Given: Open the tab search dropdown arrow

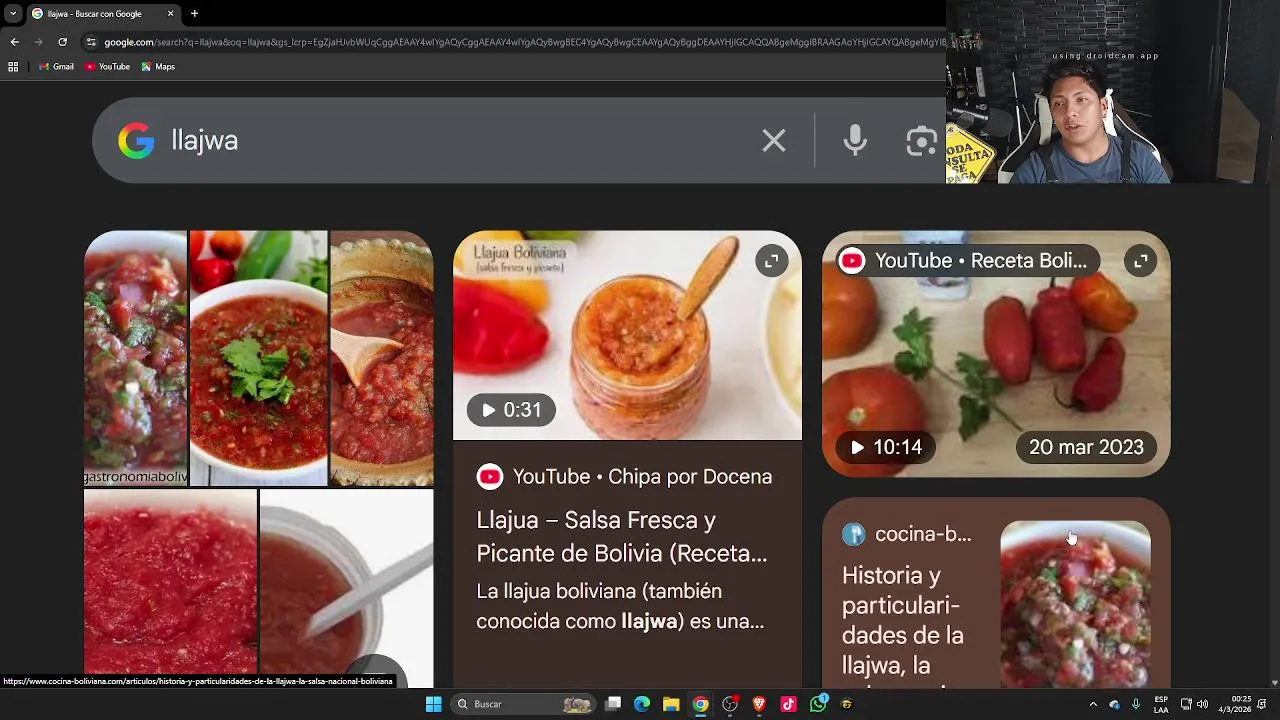Looking at the screenshot, I should [12, 14].
